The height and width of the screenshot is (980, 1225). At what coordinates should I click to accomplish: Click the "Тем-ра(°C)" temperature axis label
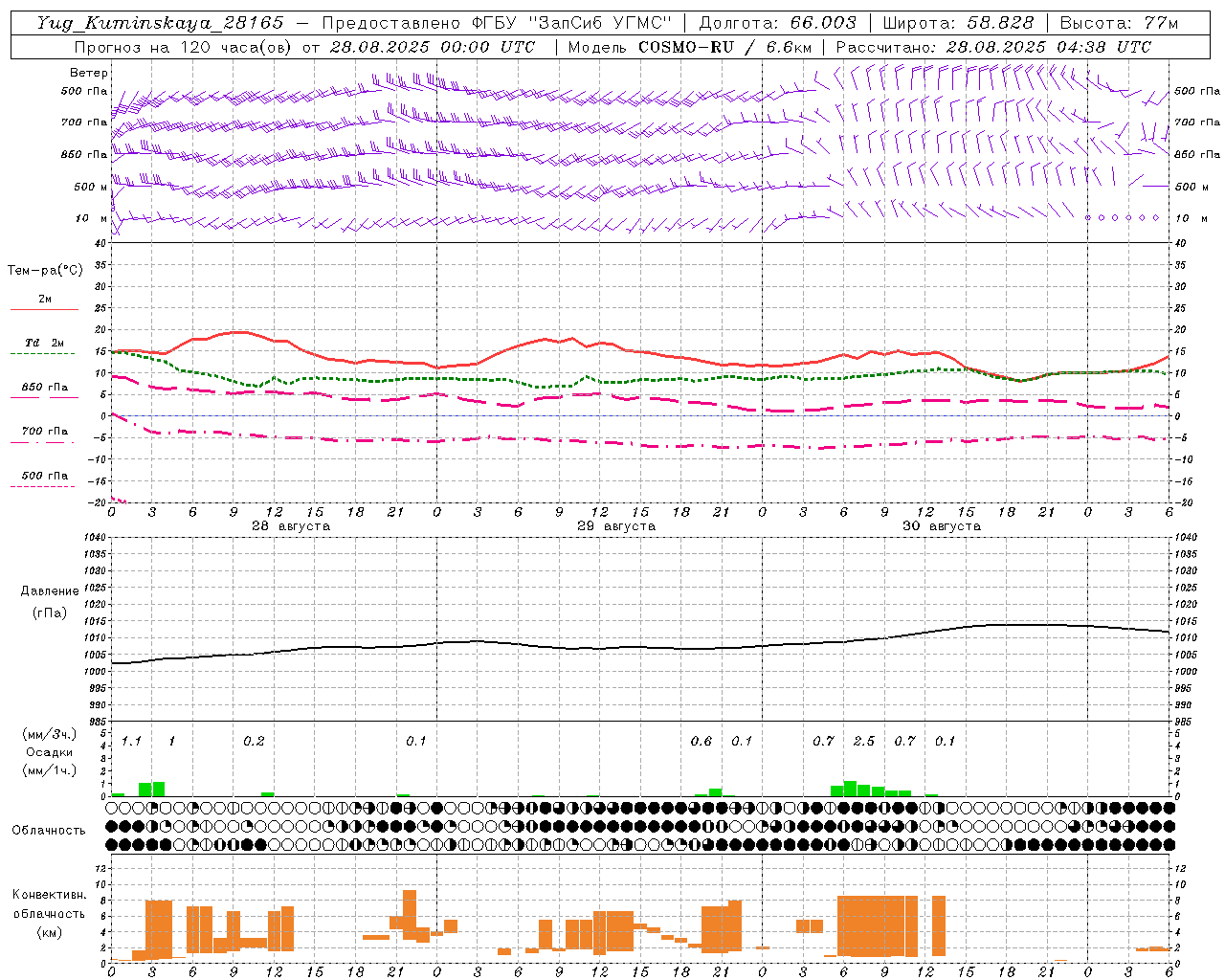click(45, 270)
